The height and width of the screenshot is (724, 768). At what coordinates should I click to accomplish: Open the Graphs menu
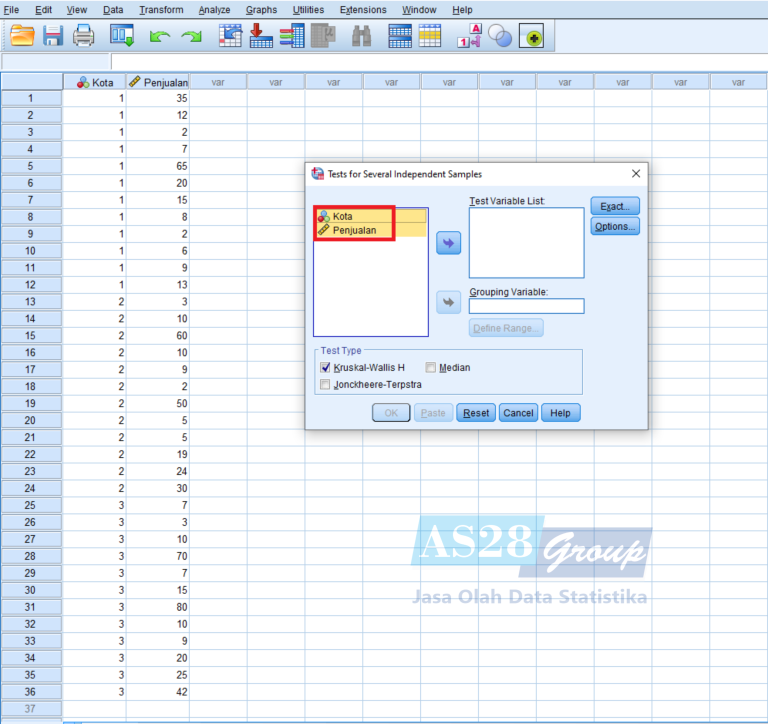pyautogui.click(x=261, y=10)
